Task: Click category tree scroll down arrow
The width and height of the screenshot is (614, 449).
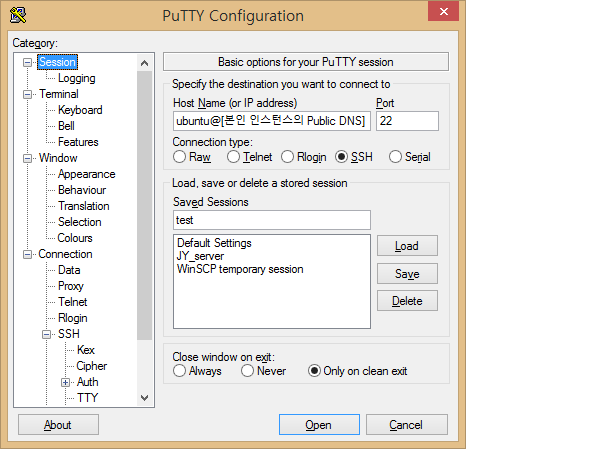Action: click(144, 398)
